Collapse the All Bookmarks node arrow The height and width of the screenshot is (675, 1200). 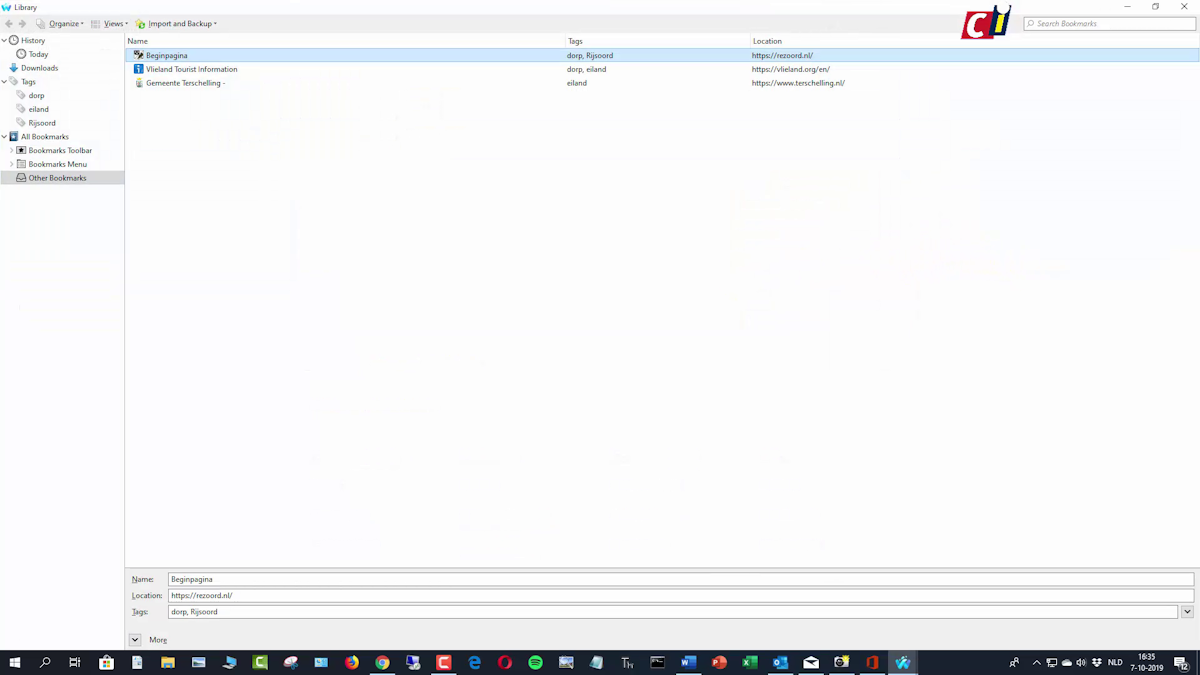(x=4, y=136)
